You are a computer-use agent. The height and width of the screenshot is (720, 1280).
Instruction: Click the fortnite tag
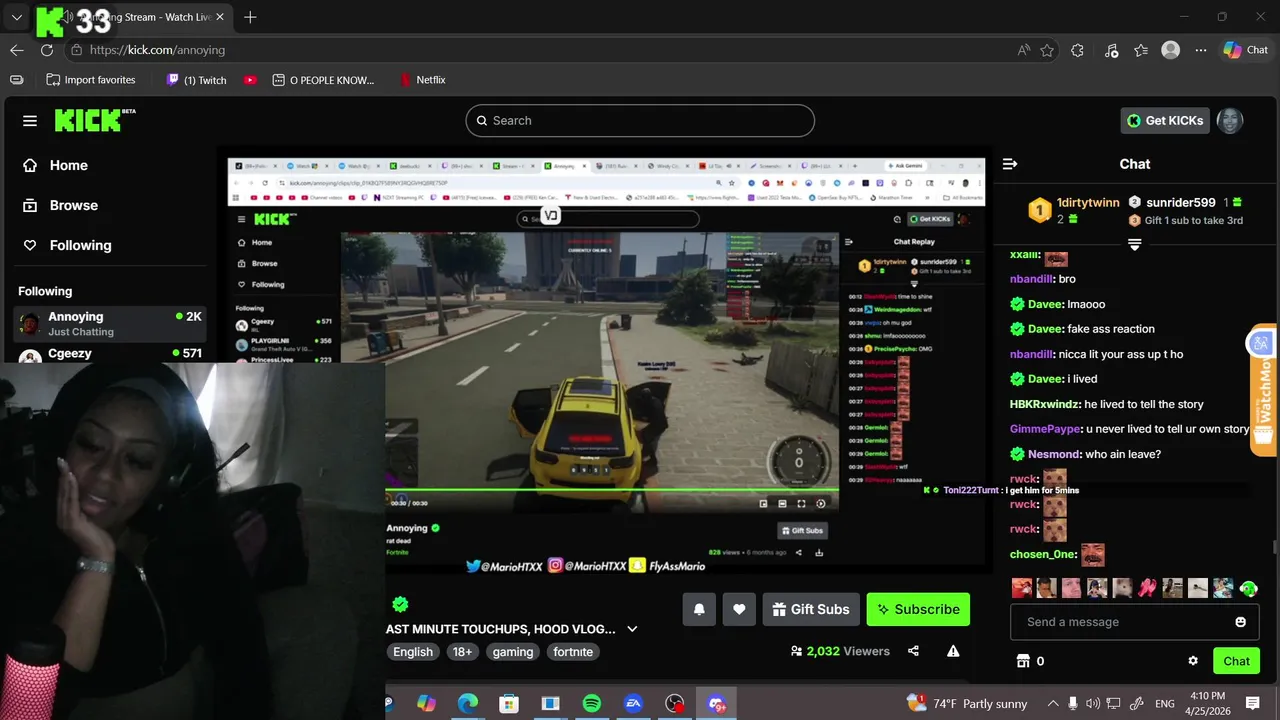click(573, 652)
